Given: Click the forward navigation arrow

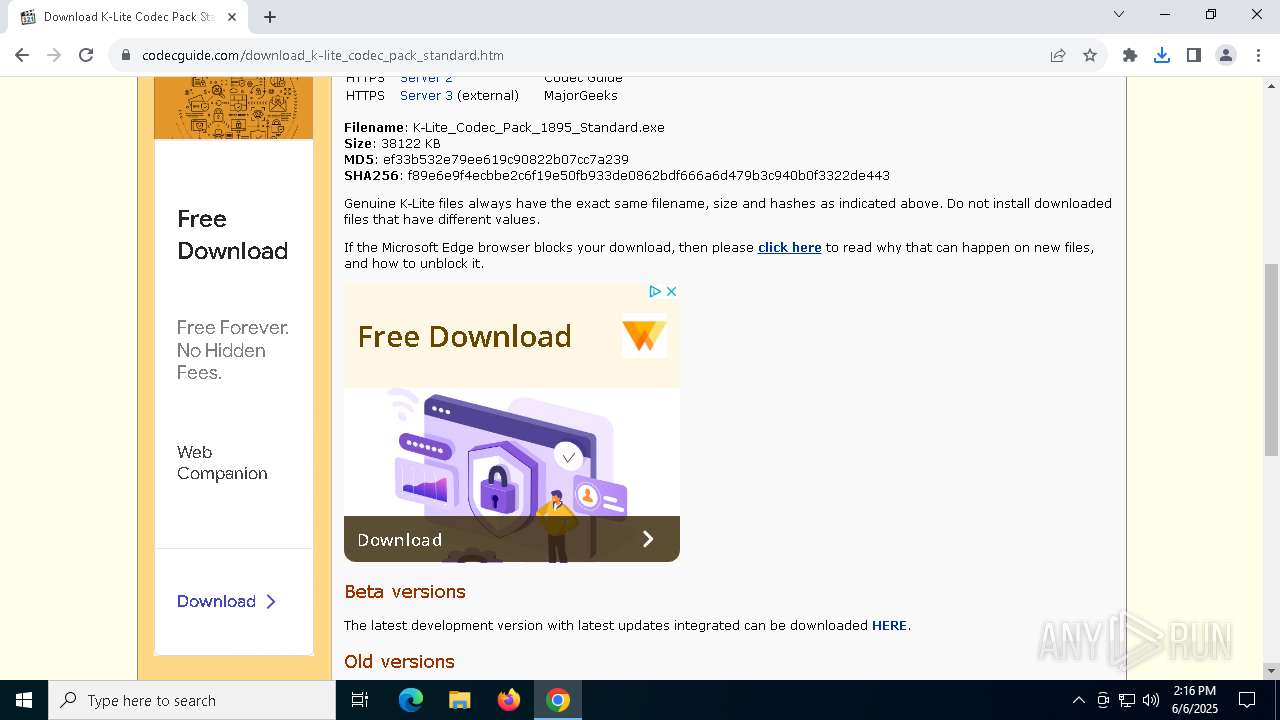Looking at the screenshot, I should (54, 55).
